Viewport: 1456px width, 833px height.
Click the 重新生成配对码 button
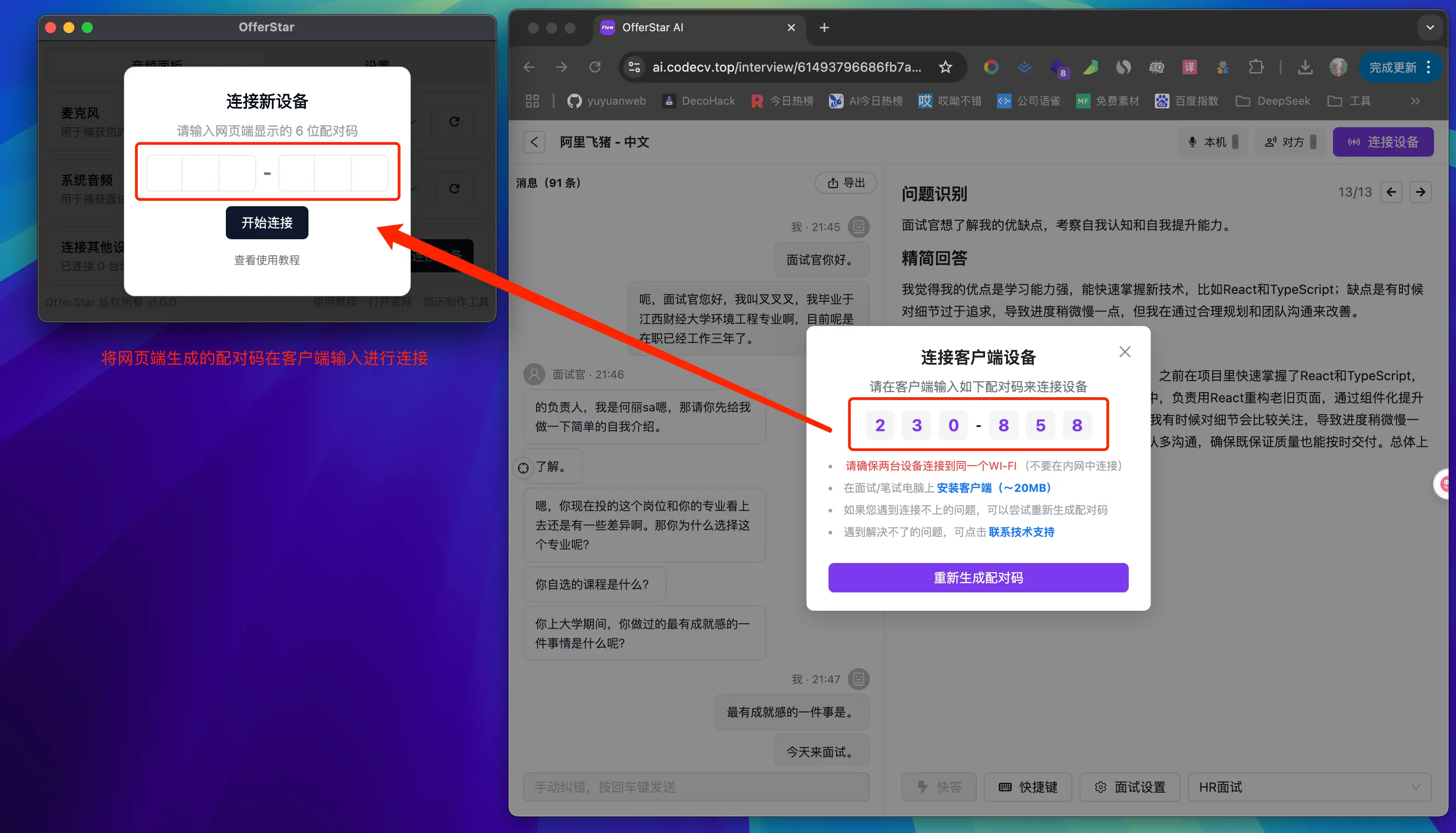coord(978,578)
